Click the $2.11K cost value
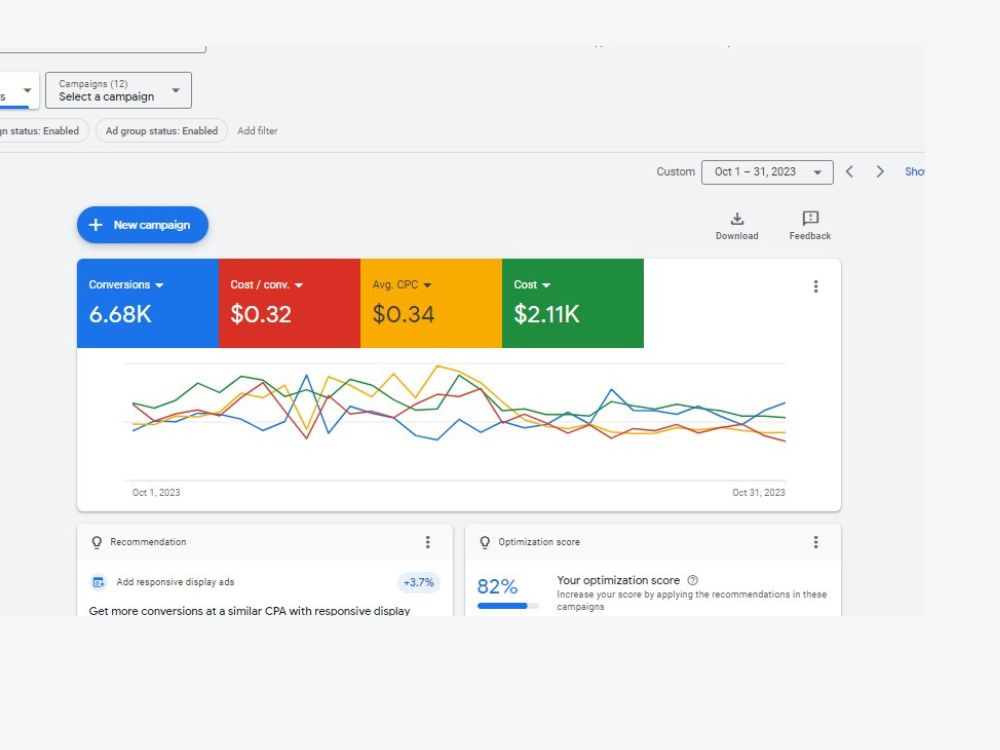1000x750 pixels. click(x=547, y=314)
